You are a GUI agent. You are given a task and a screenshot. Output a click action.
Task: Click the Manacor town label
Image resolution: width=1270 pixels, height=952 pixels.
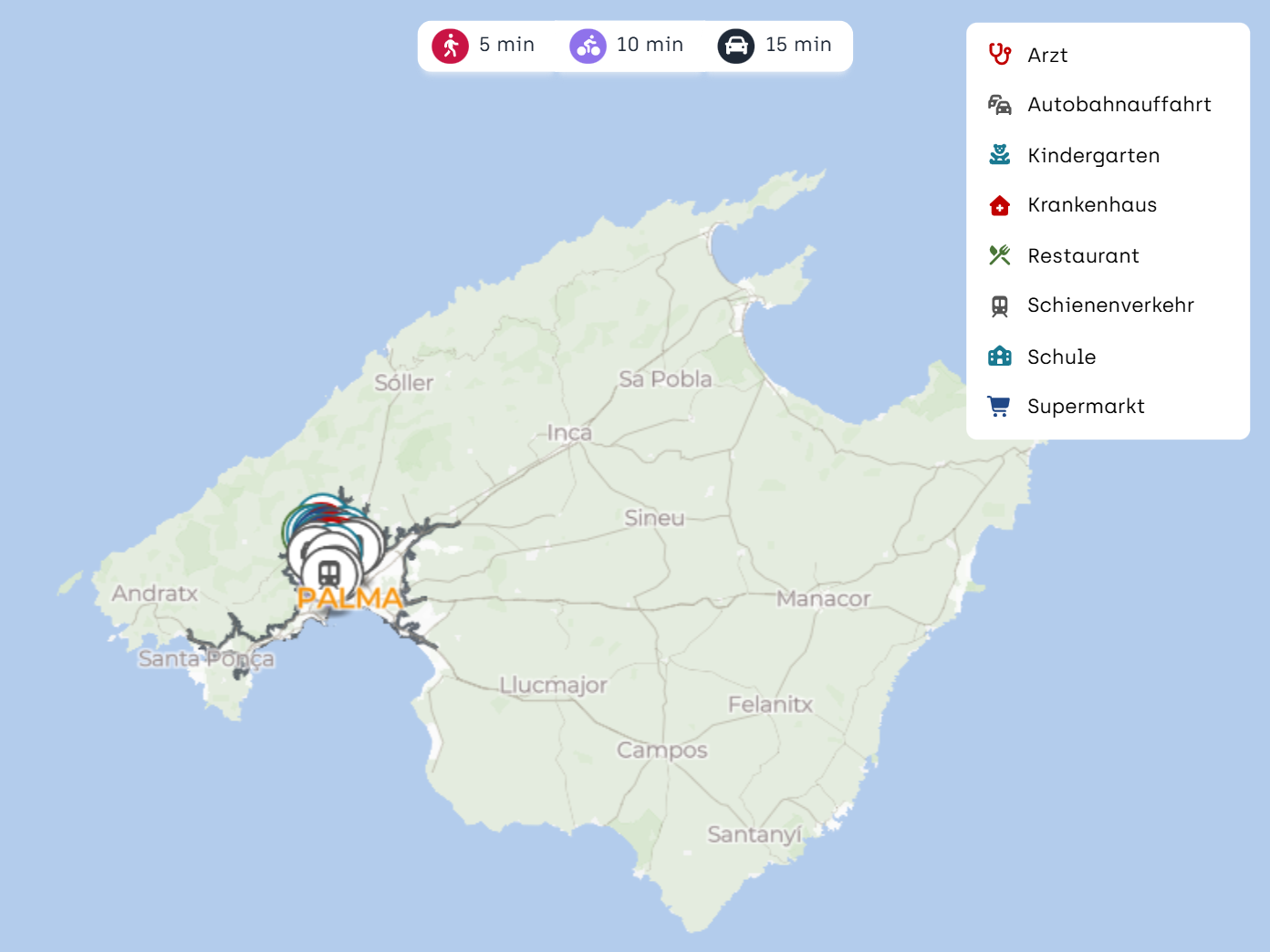click(x=823, y=599)
